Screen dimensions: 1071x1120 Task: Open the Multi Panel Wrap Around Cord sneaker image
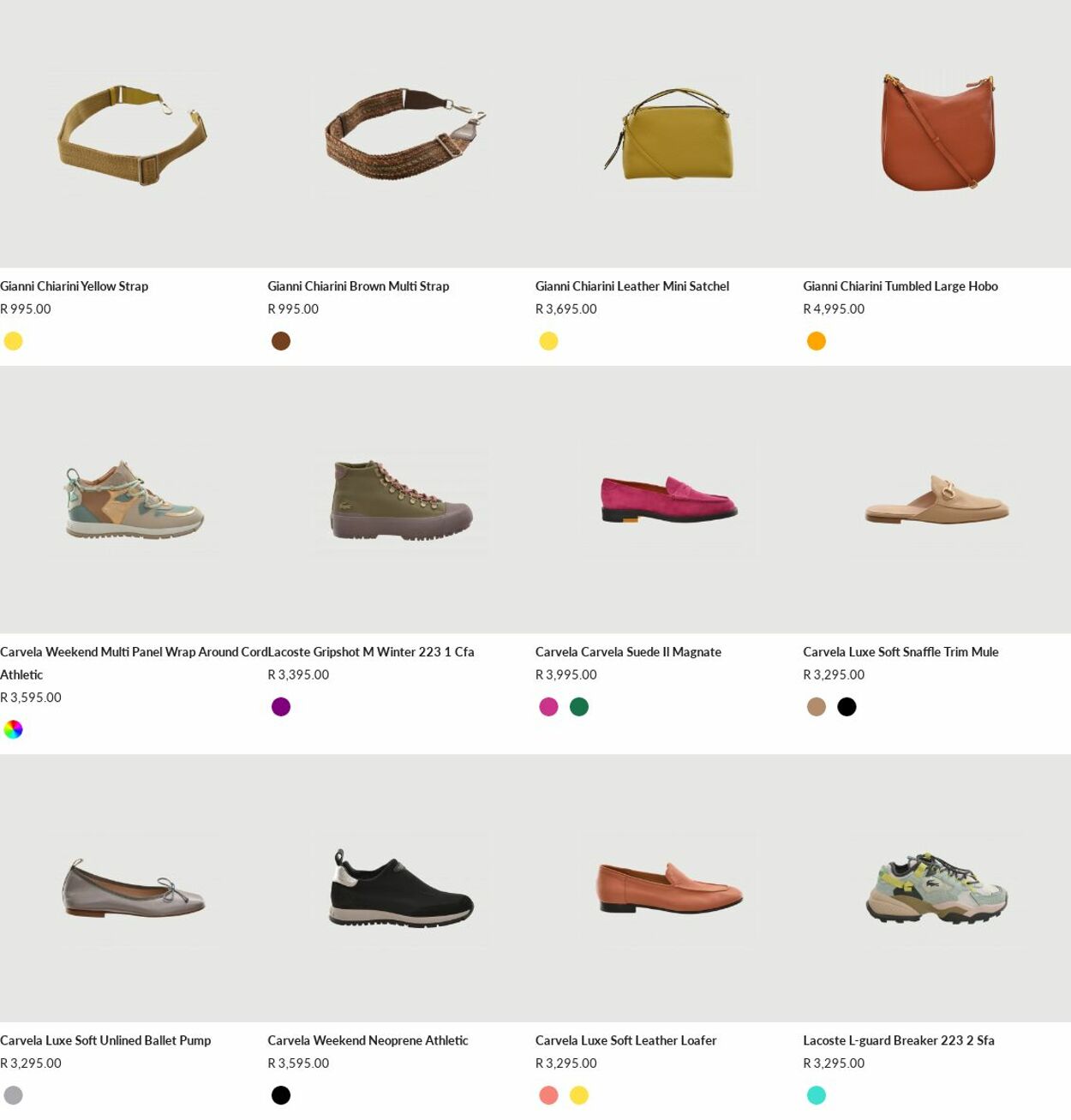click(134, 500)
